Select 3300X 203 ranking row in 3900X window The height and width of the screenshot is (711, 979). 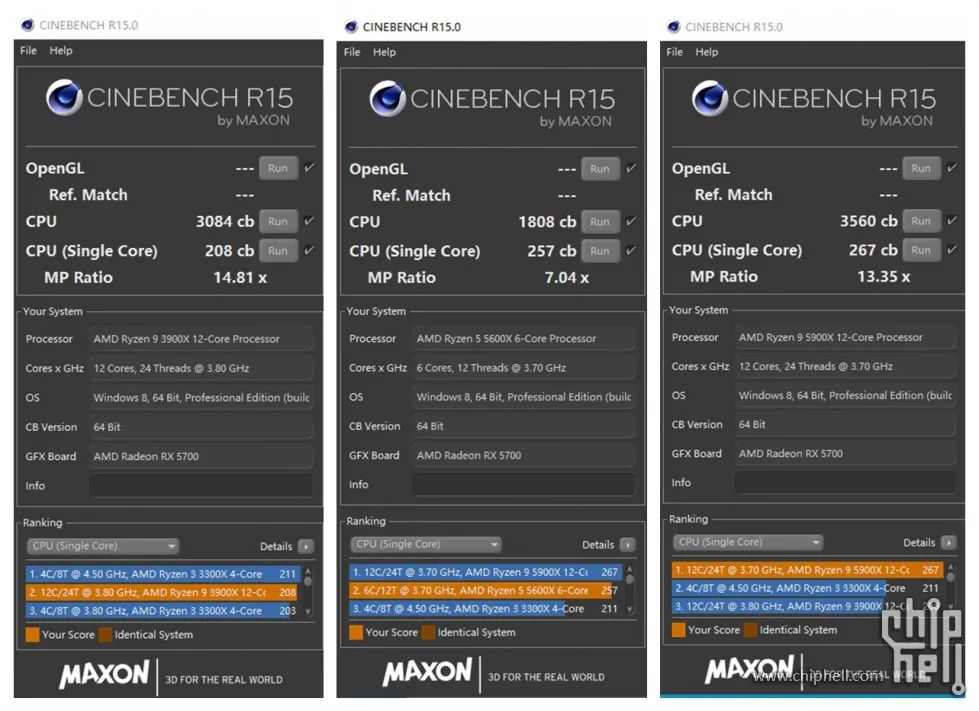click(163, 610)
